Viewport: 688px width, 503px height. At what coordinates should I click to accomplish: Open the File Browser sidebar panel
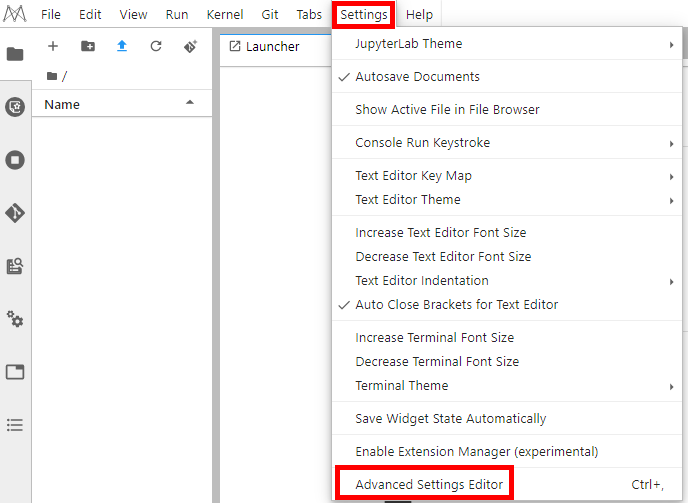(x=15, y=54)
